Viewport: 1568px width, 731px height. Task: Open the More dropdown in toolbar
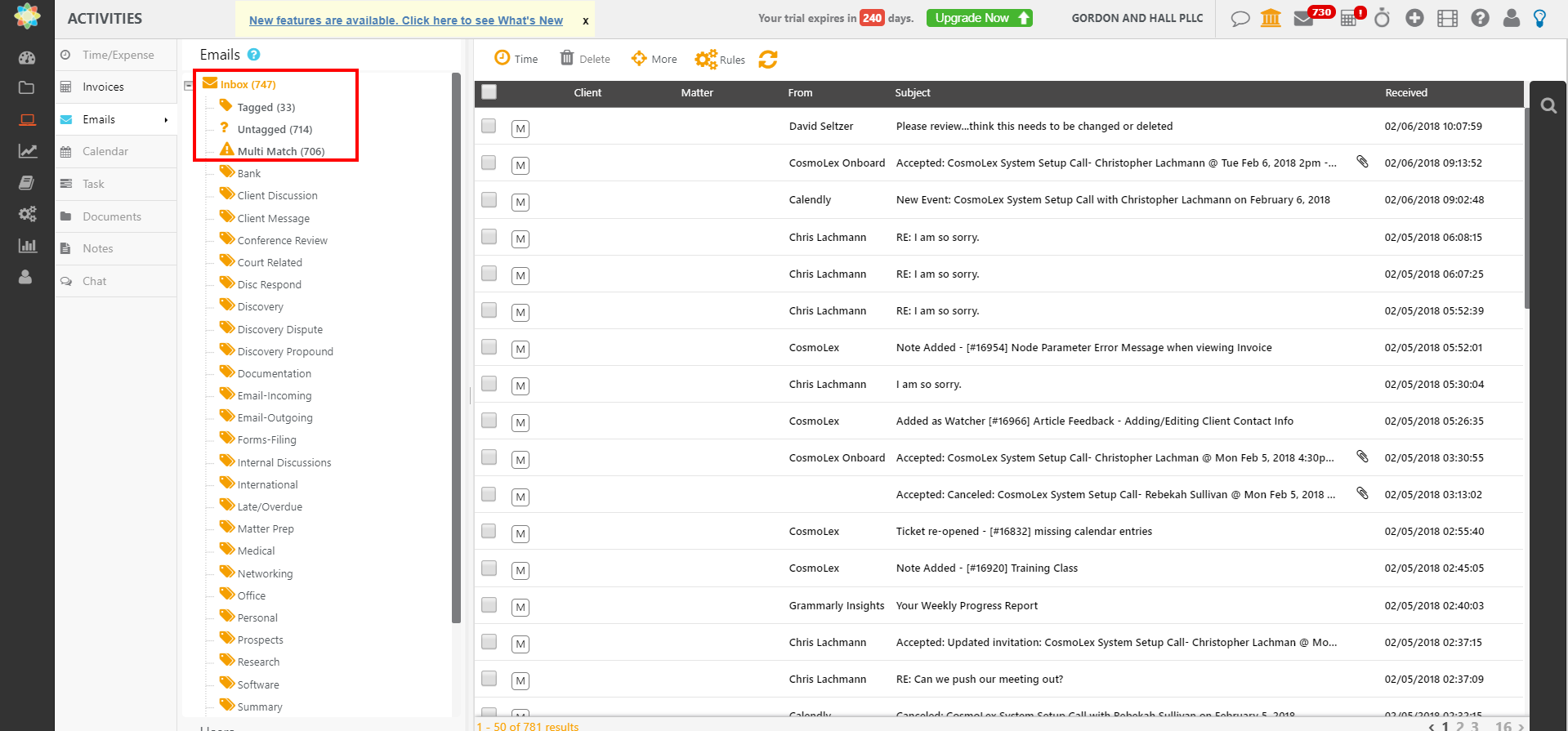pos(654,59)
